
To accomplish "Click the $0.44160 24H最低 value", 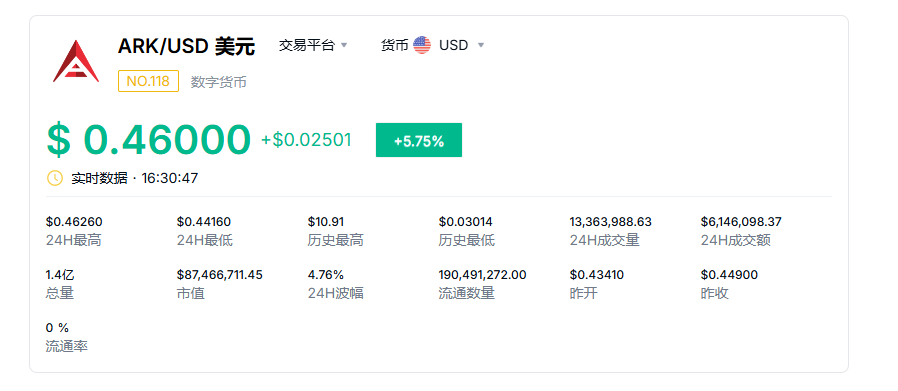I will [204, 222].
